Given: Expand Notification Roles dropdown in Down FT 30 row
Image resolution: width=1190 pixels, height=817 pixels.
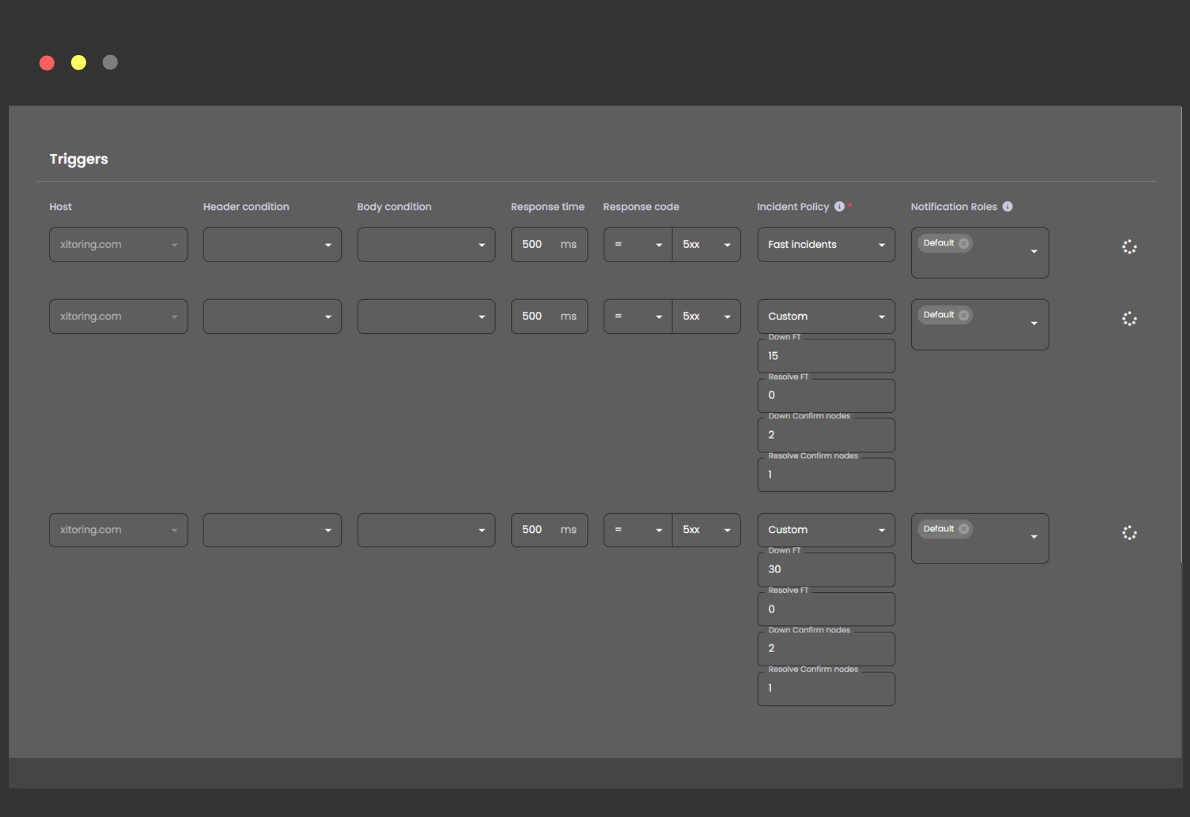Looking at the screenshot, I should (x=1034, y=537).
